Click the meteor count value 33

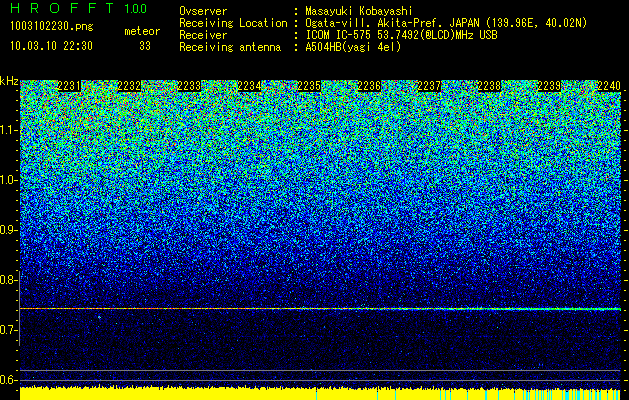click(x=145, y=46)
